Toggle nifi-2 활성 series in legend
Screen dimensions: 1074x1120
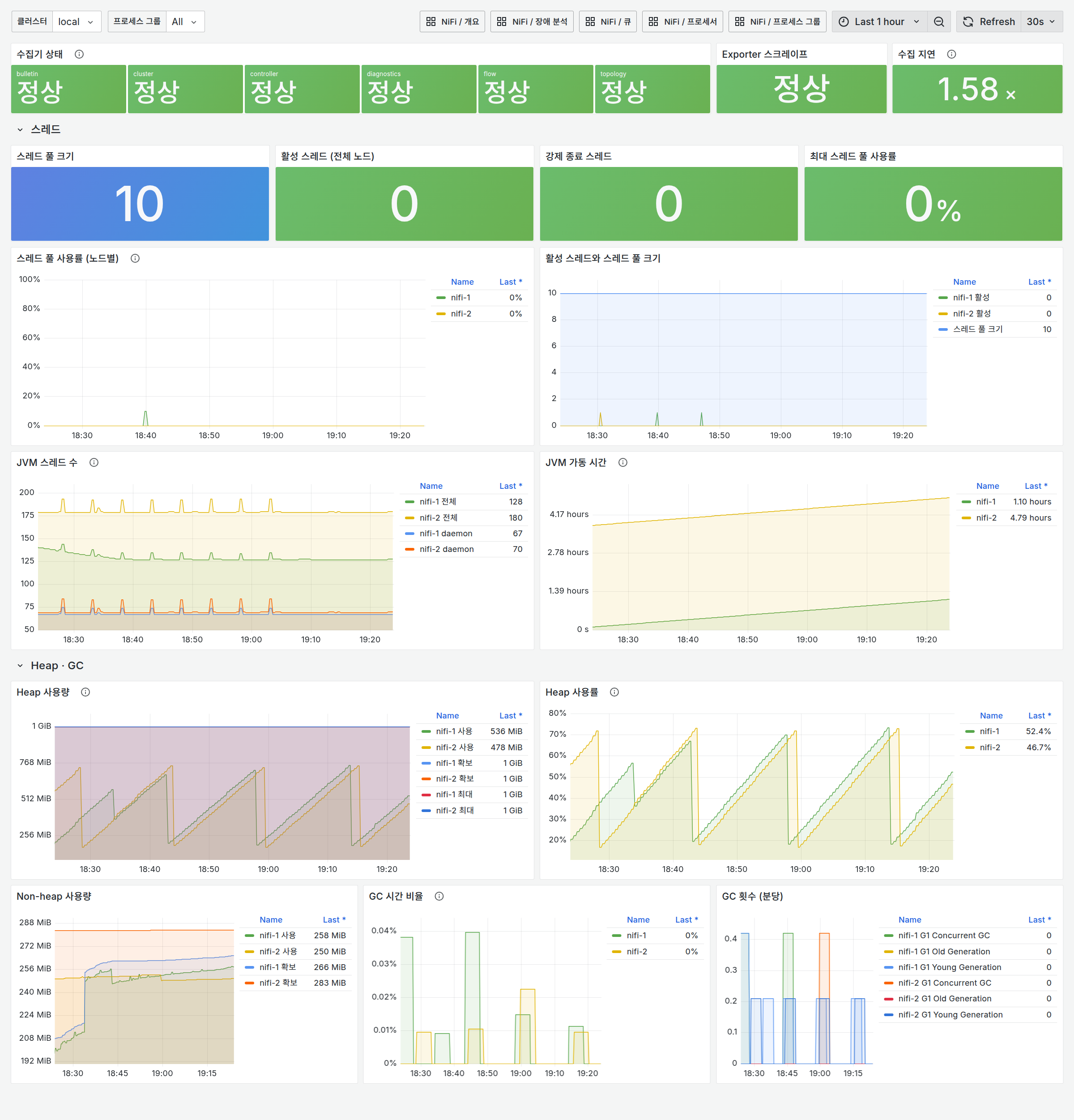coord(972,314)
